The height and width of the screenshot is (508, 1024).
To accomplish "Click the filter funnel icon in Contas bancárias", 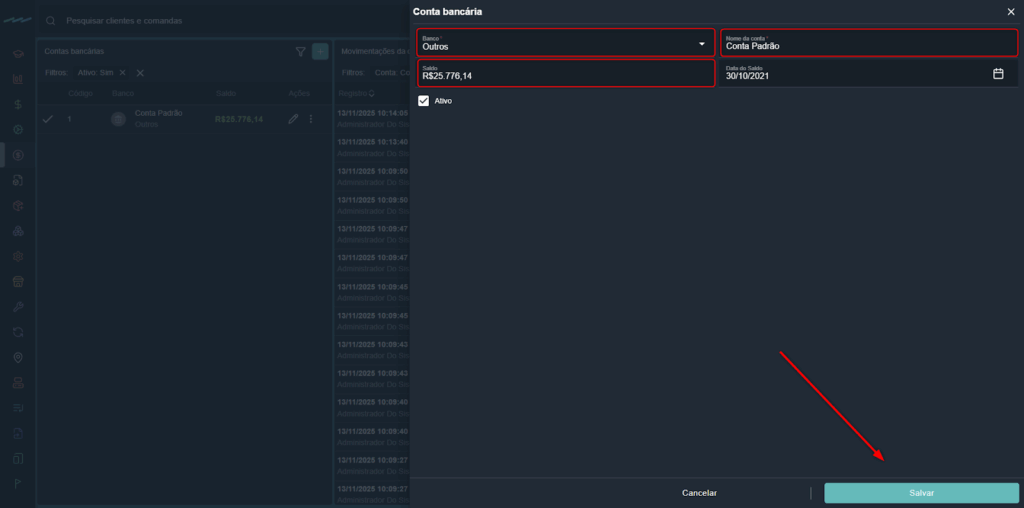I will click(301, 51).
